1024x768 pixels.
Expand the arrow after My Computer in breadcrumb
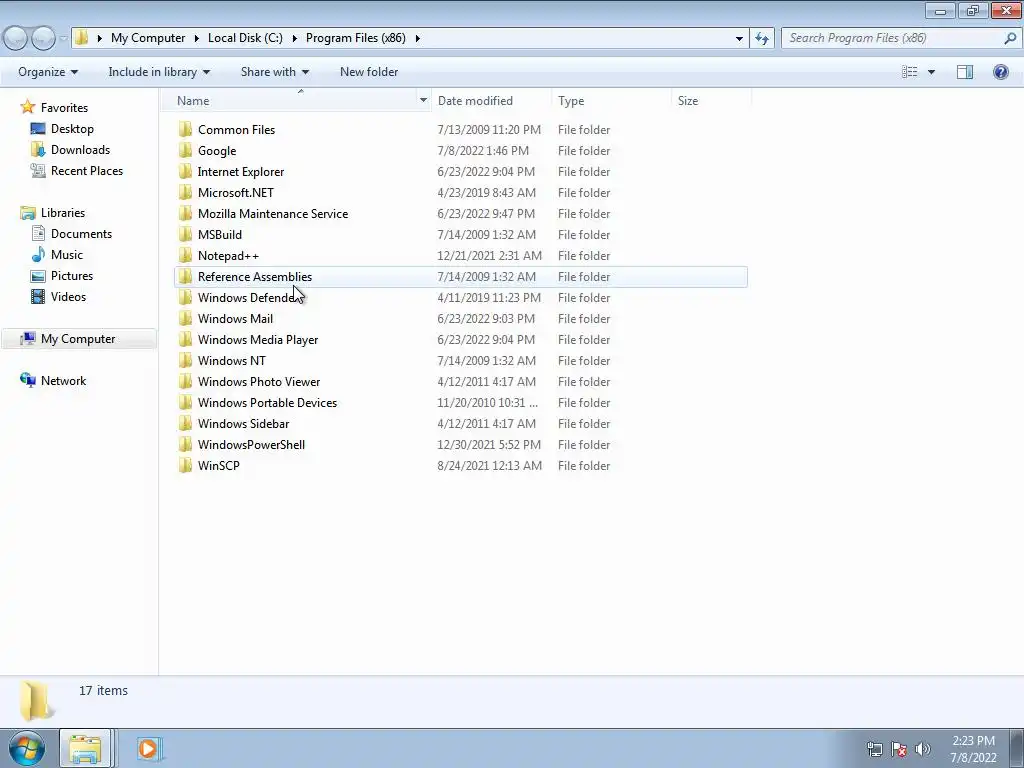(196, 38)
